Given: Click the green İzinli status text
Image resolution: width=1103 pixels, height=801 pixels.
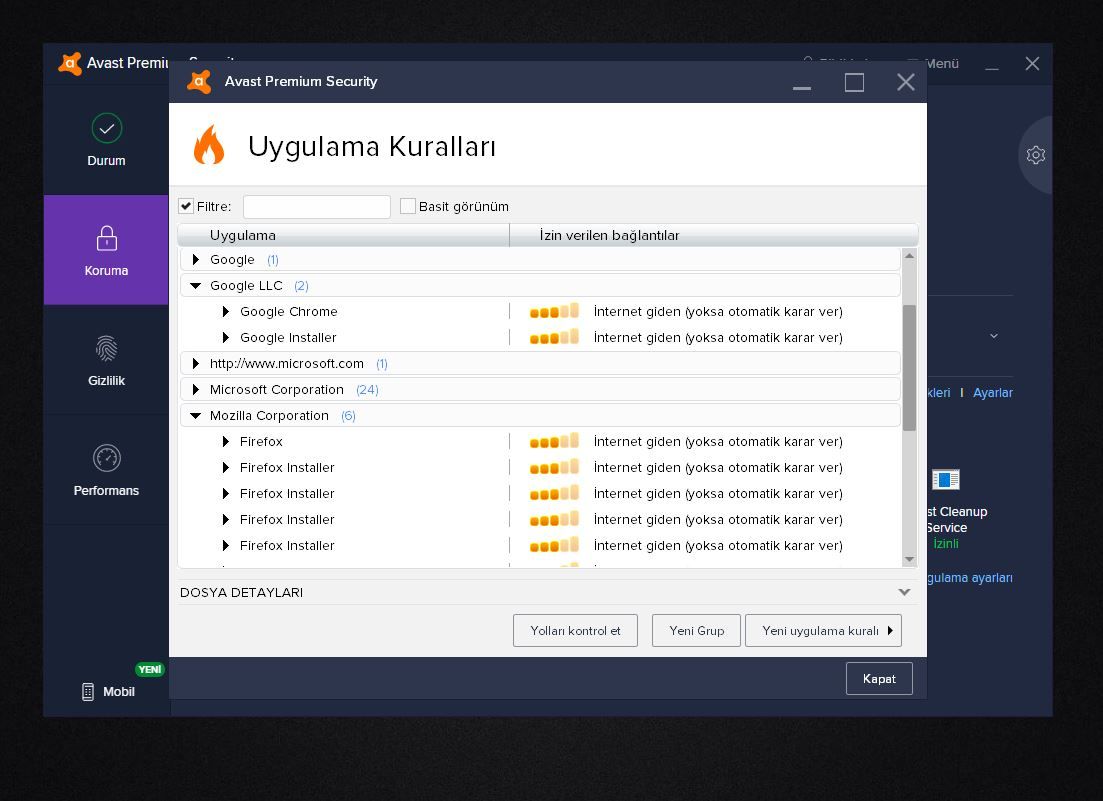Looking at the screenshot, I should tap(946, 544).
